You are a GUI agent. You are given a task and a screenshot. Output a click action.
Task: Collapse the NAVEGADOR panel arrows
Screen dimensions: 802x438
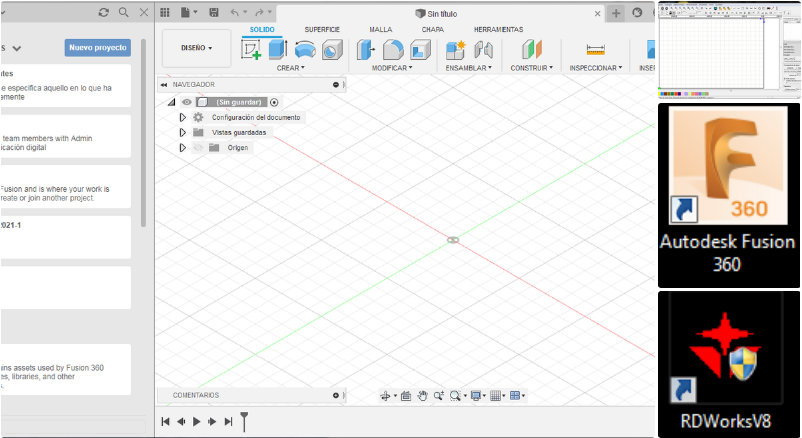[164, 85]
